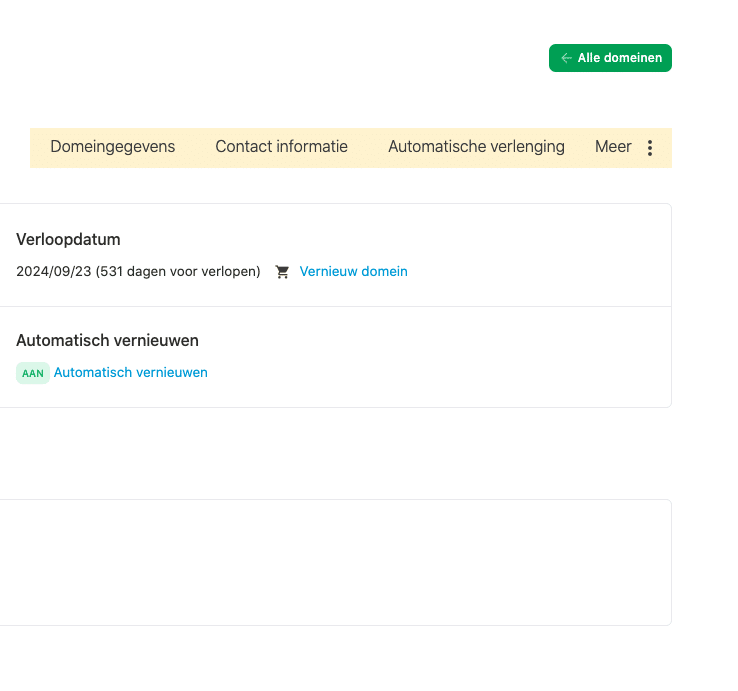
Task: Select the expiry date 2024/09/23
Action: (54, 272)
